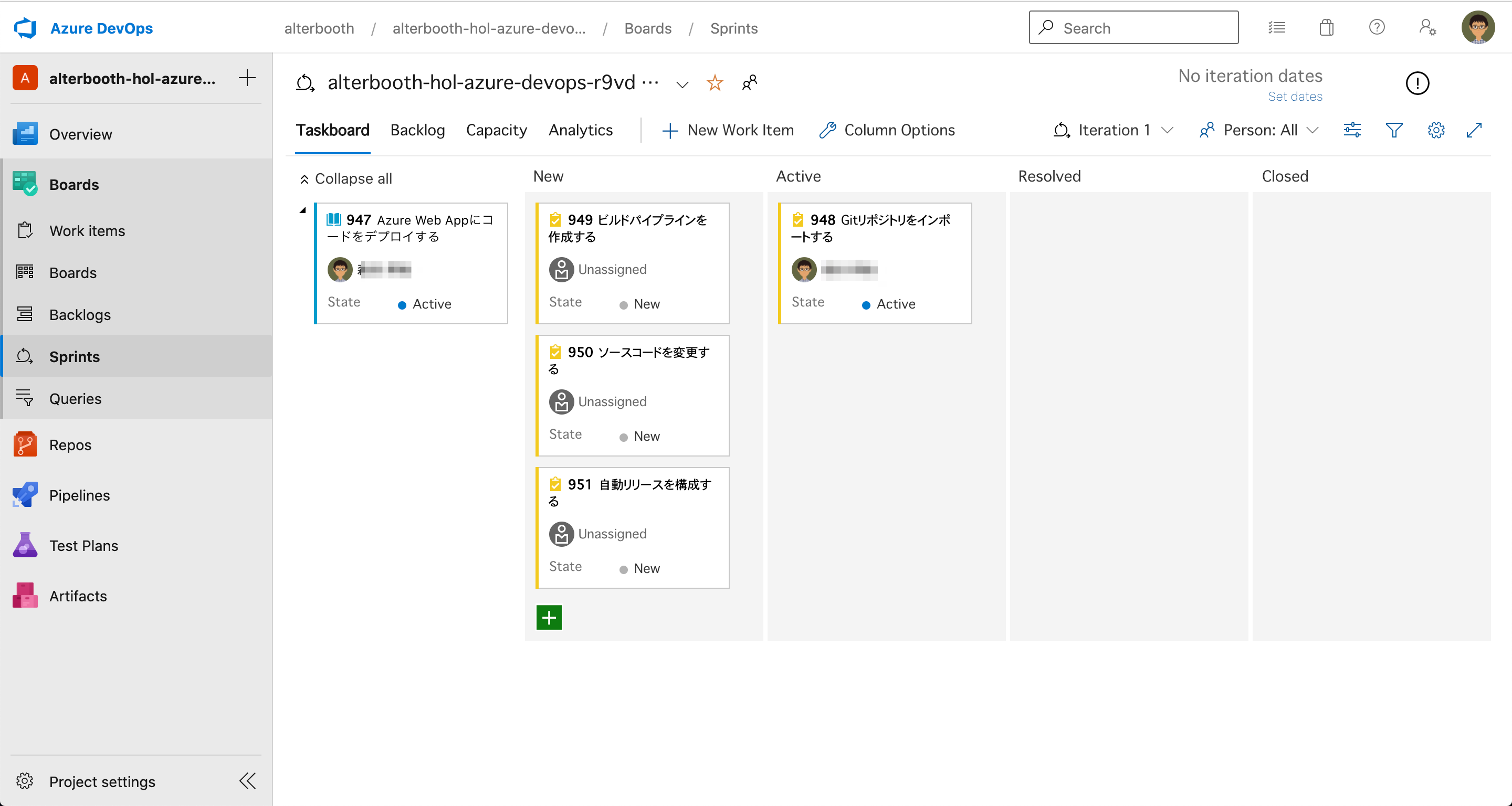1512x806 pixels.
Task: Open taskboard settings gear icon
Action: pyautogui.click(x=1436, y=130)
